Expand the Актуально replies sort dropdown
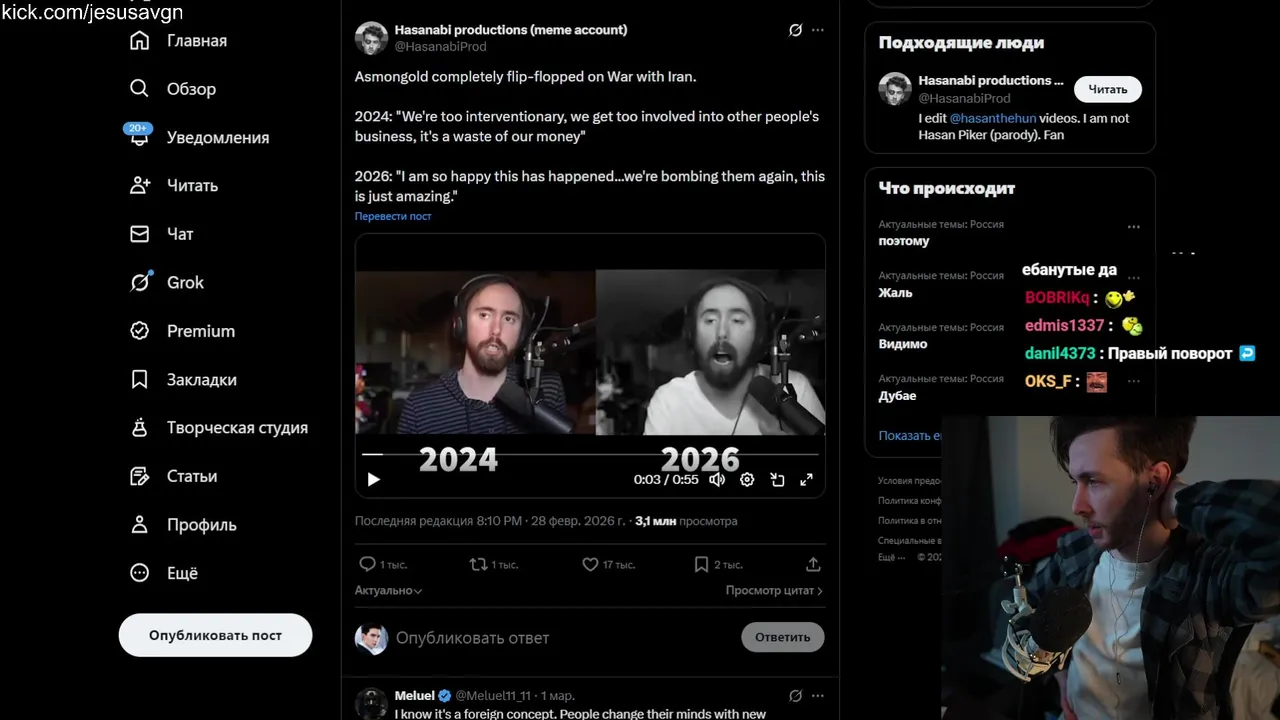Viewport: 1280px width, 720px height. point(388,590)
